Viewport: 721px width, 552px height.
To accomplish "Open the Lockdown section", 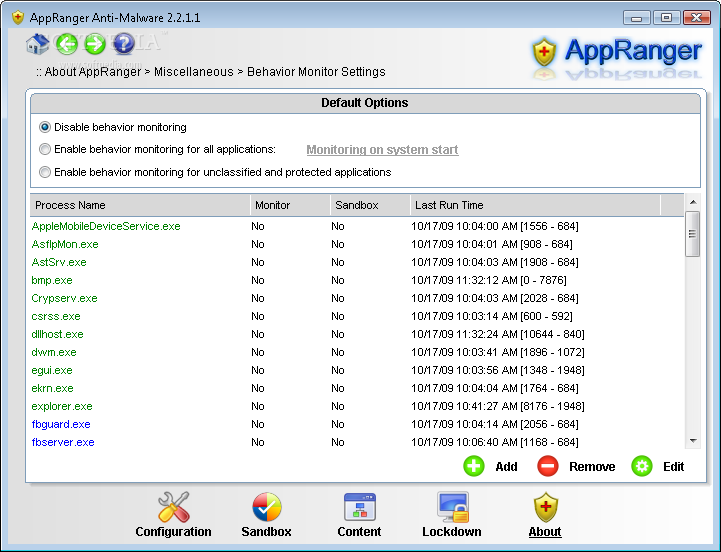I will coord(451,515).
